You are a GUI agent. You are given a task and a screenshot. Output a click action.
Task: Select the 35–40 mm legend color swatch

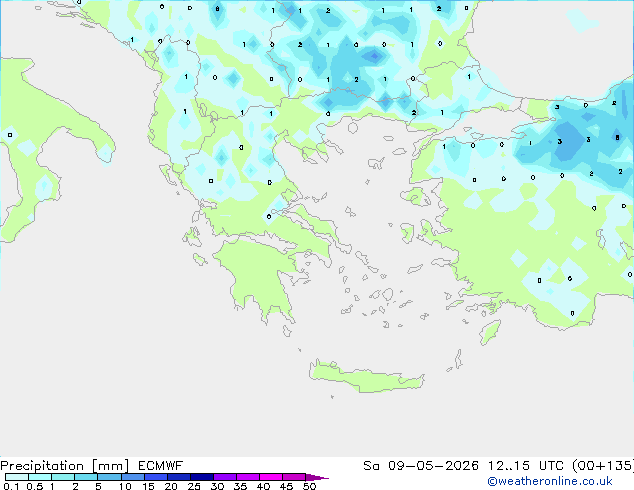point(247,477)
